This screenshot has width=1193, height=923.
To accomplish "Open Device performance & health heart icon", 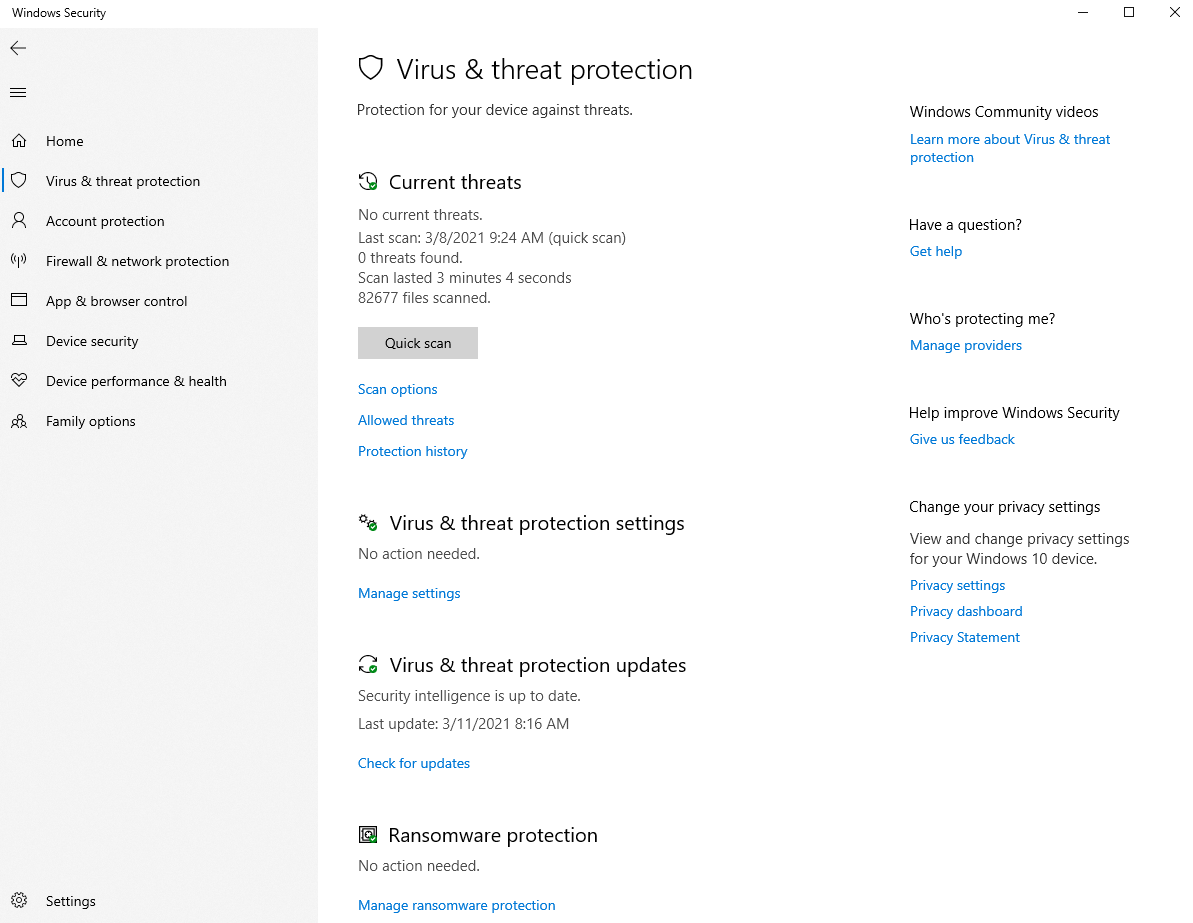I will 19,380.
